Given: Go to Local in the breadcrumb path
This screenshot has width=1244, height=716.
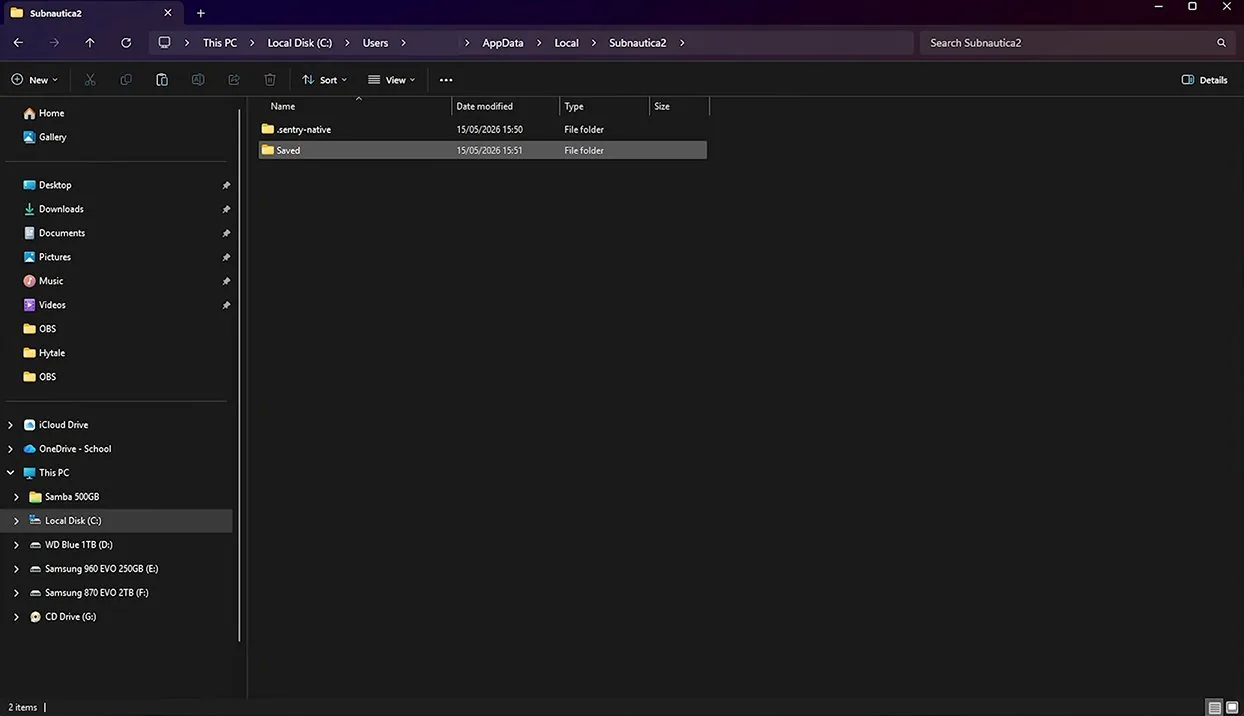Looking at the screenshot, I should click(567, 43).
